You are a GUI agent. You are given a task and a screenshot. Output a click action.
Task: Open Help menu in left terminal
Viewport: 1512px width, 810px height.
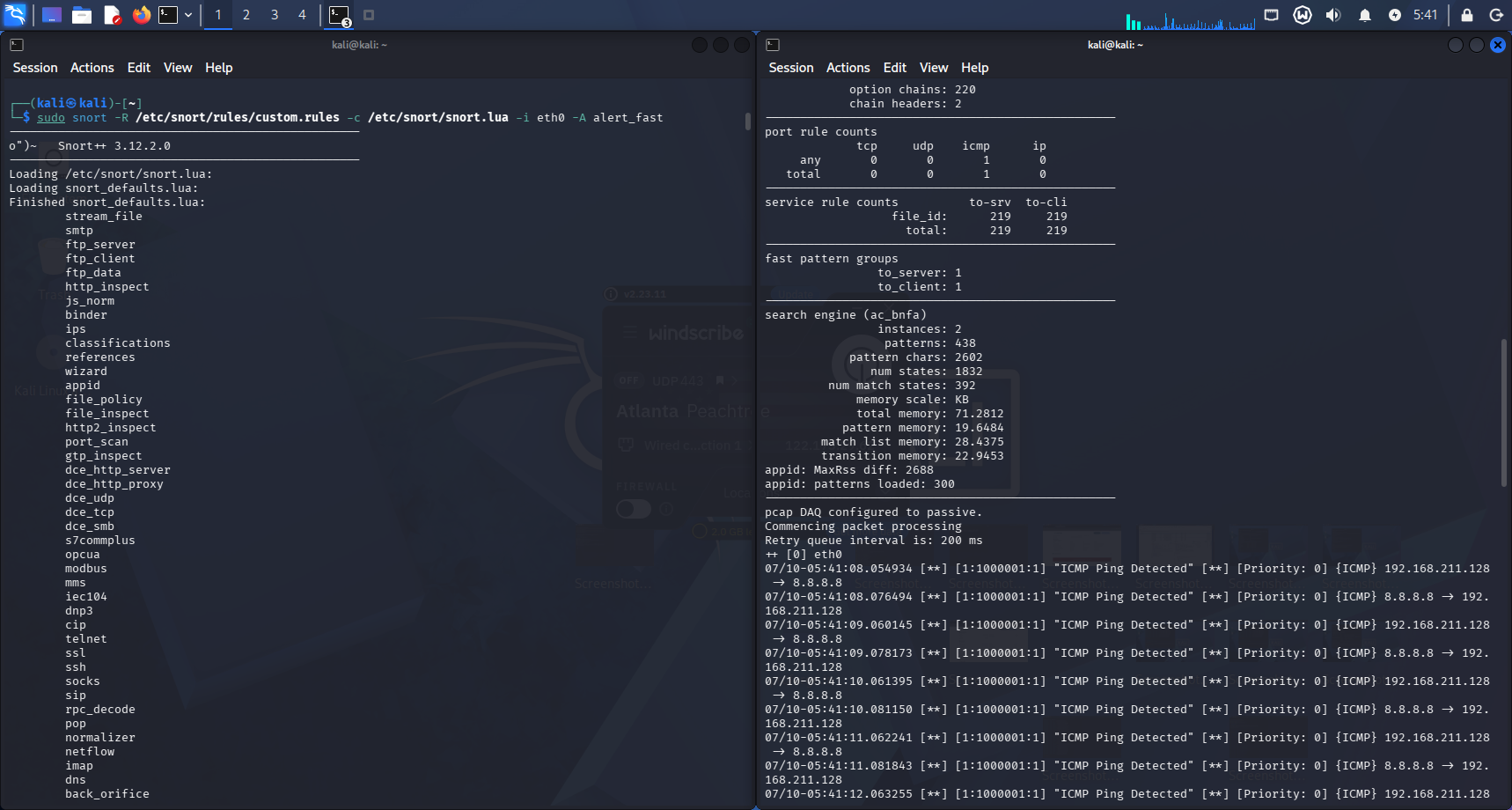click(219, 68)
